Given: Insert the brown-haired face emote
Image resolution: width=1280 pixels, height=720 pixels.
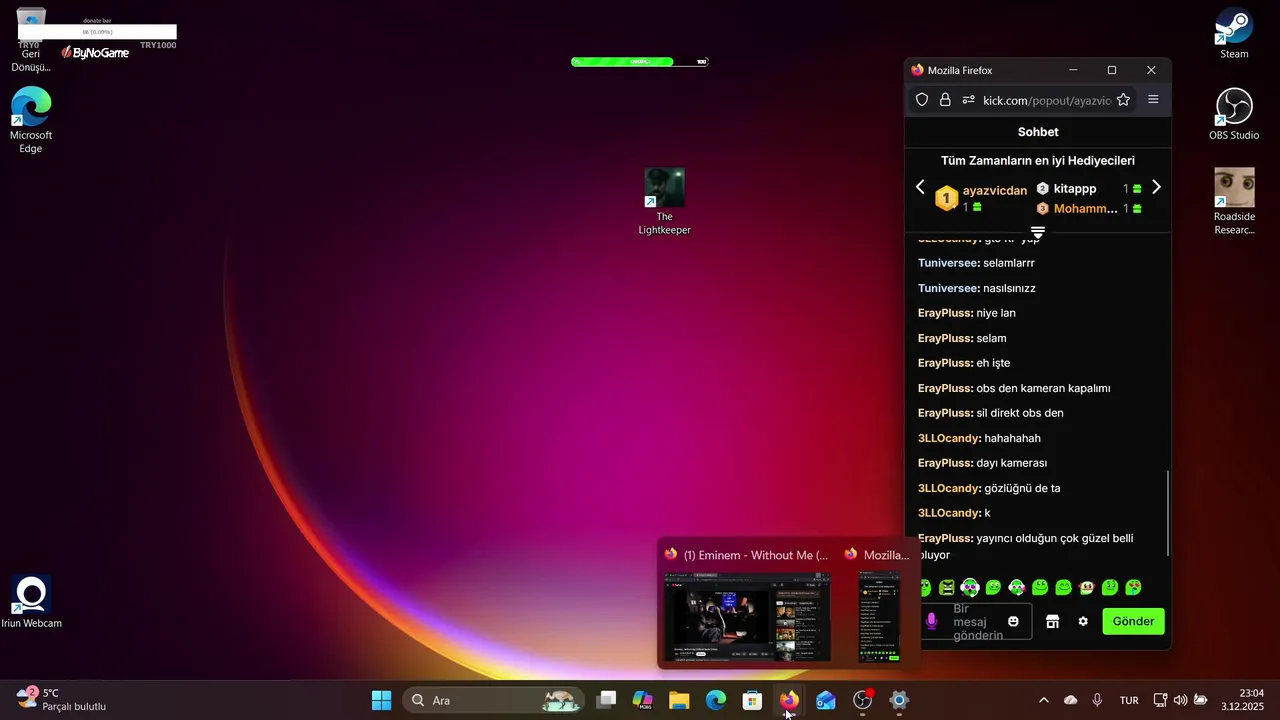Looking at the screenshot, I should [x=1087, y=587].
